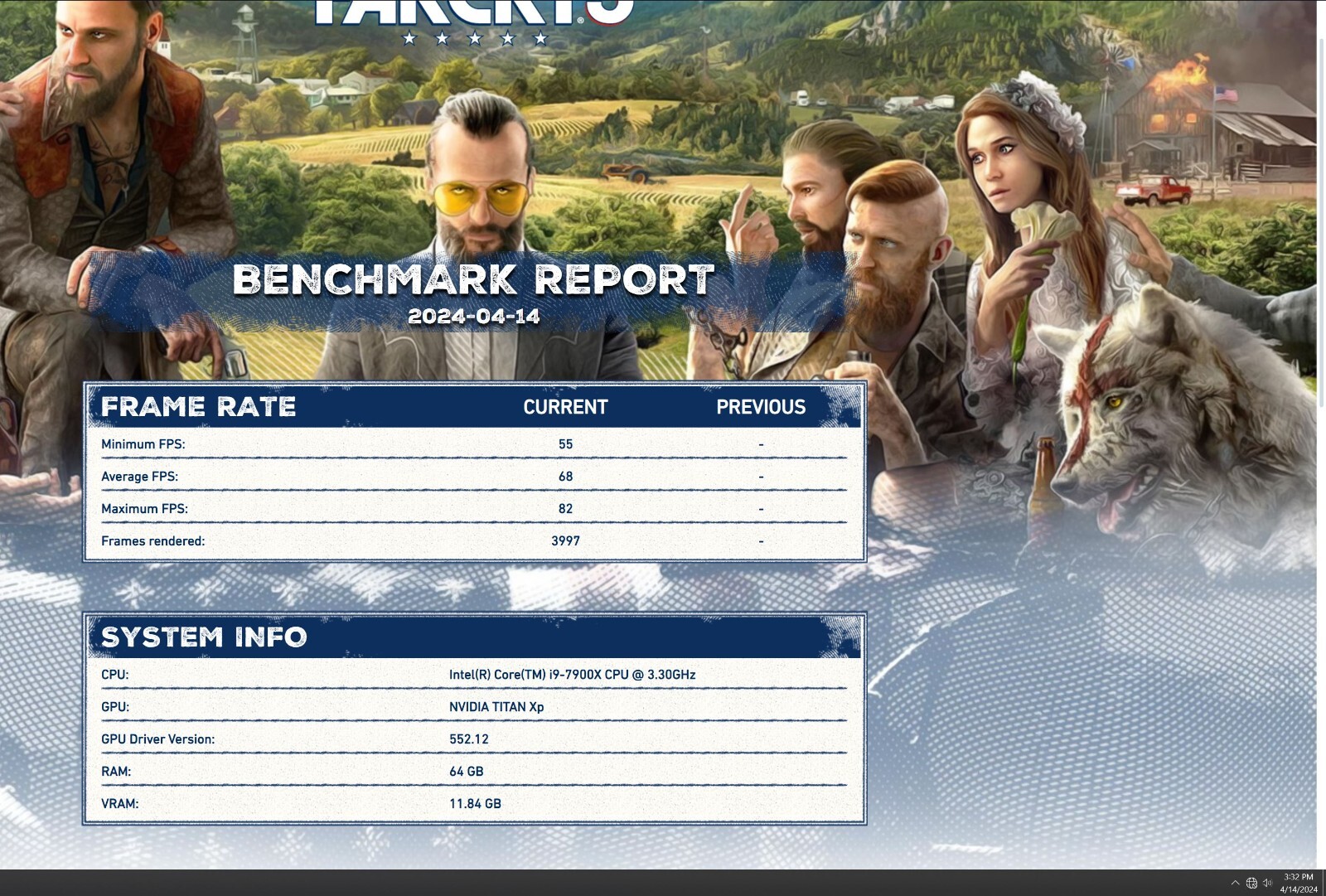Viewport: 1326px width, 896px height.
Task: Click the Maximum FPS label
Action: pyautogui.click(x=144, y=509)
